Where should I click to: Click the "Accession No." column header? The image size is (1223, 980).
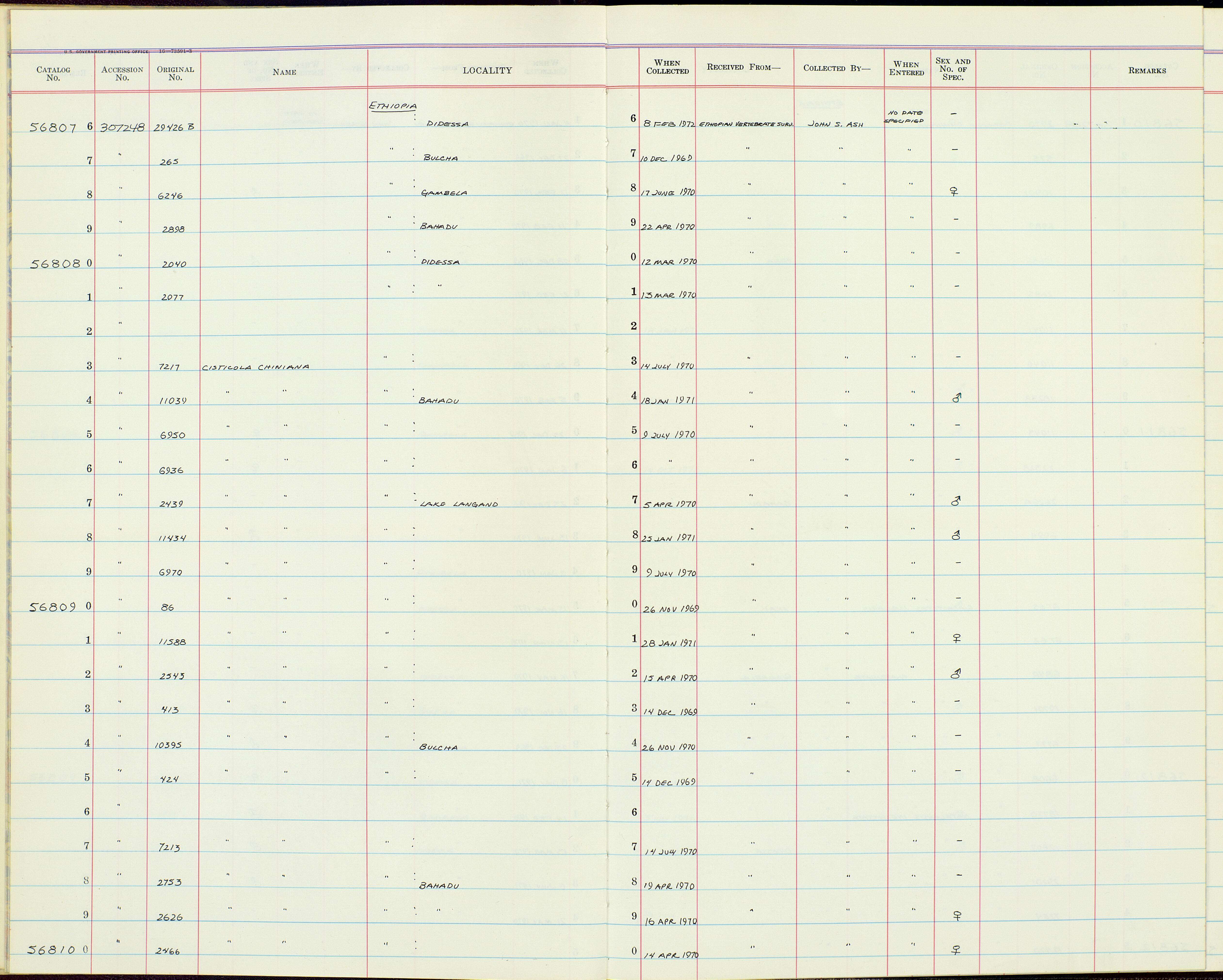point(122,74)
